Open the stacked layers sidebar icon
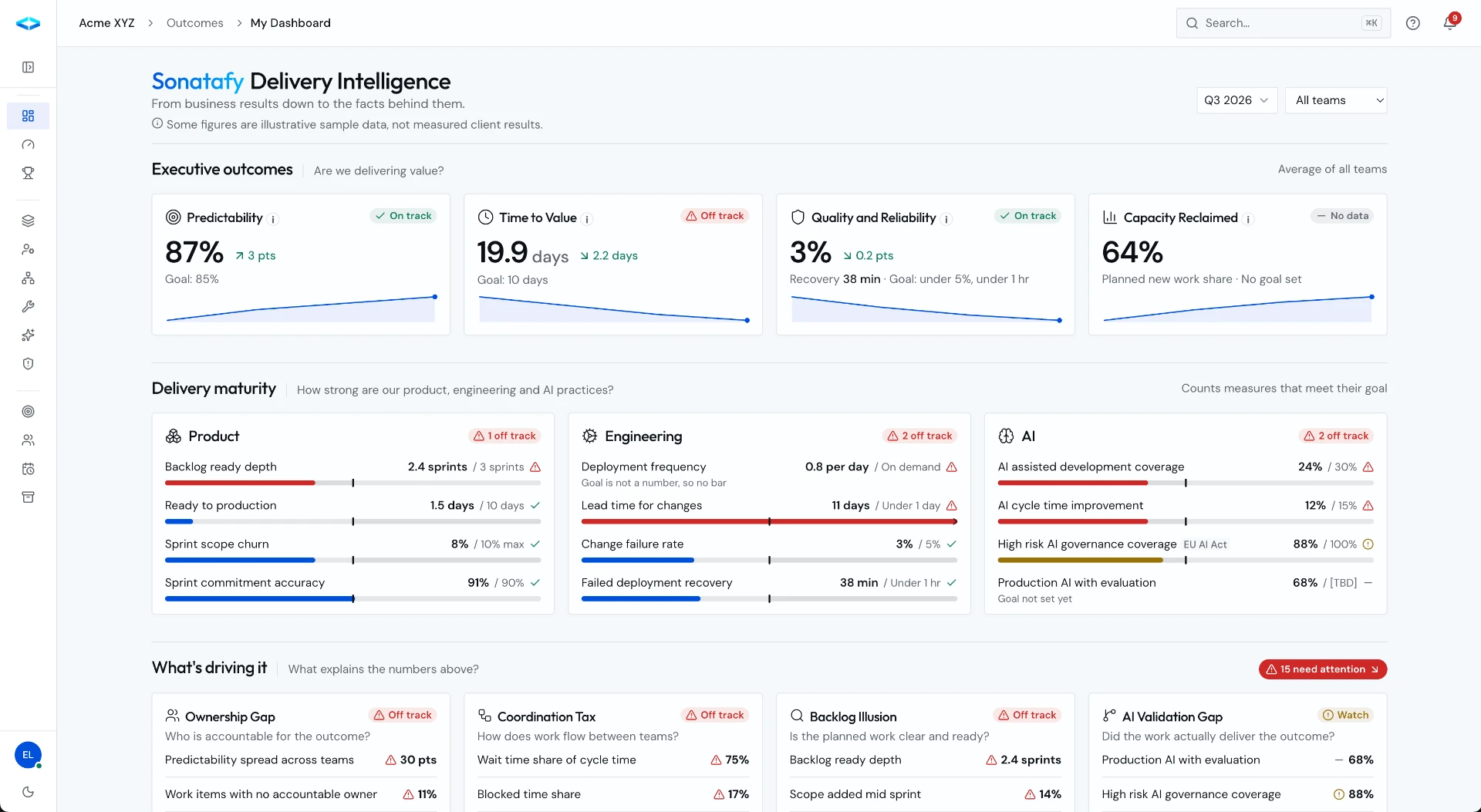 pos(28,221)
